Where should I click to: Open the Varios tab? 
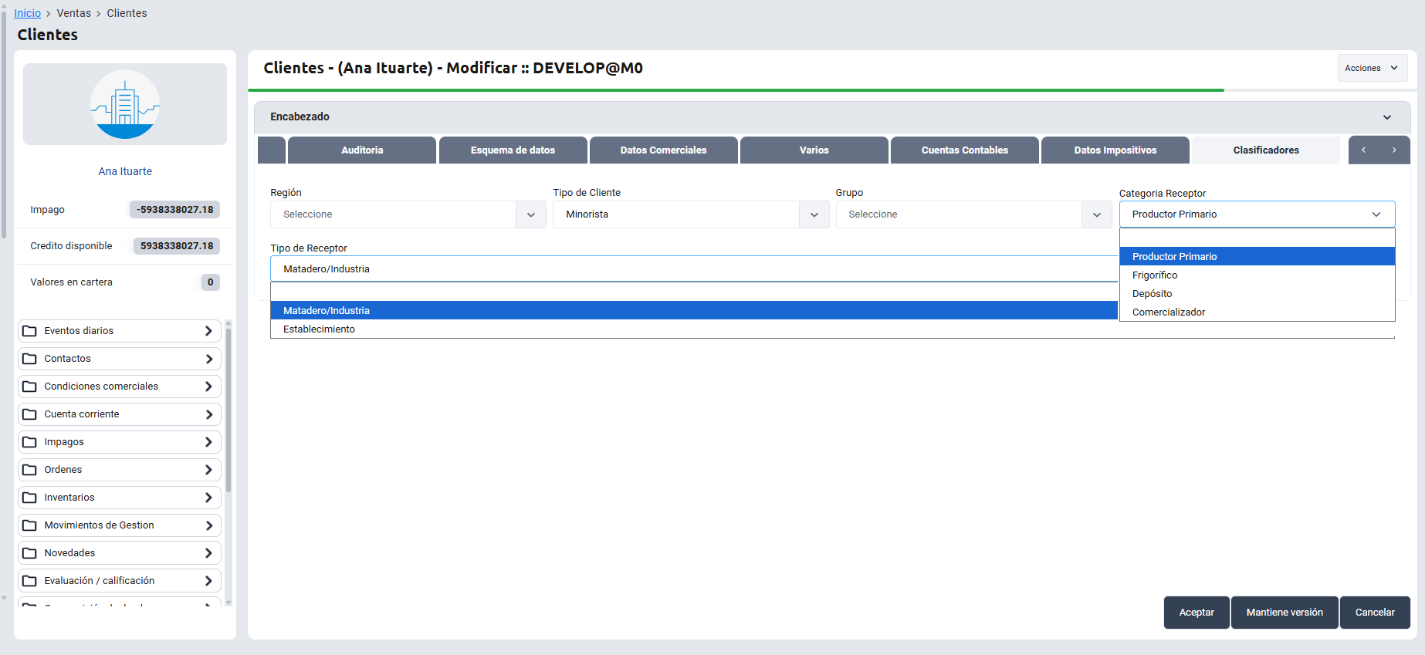coord(814,150)
